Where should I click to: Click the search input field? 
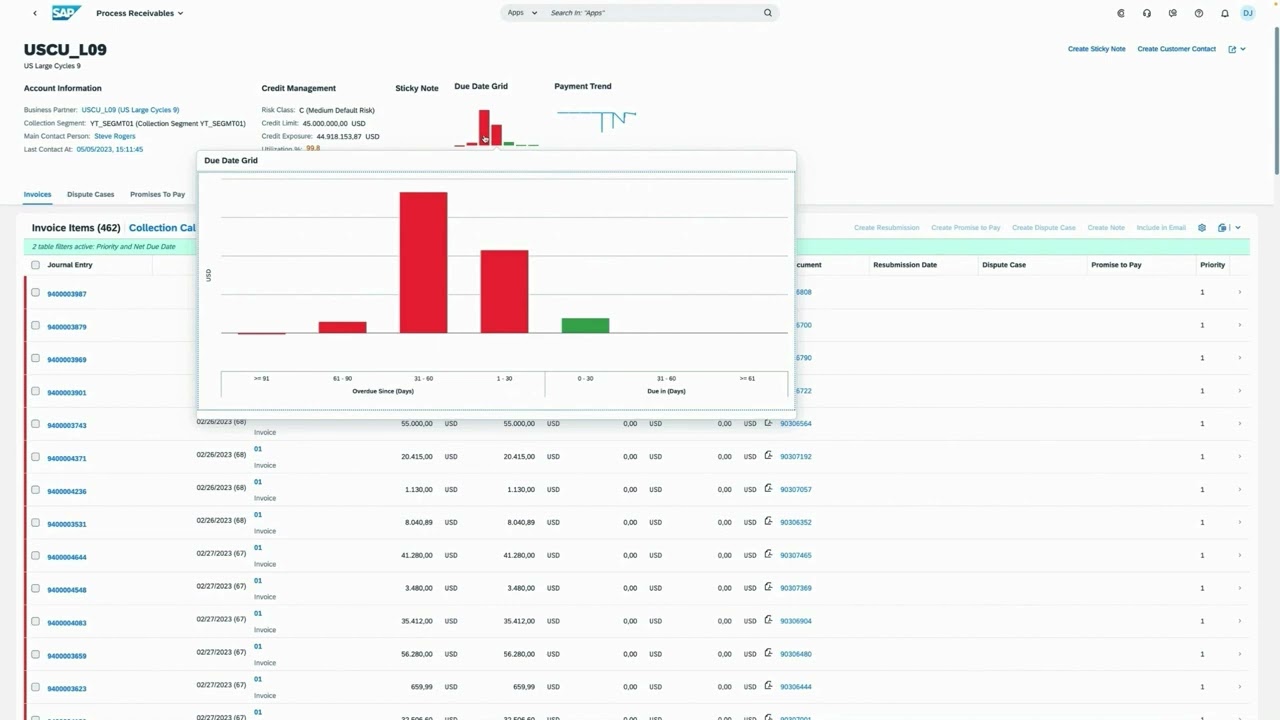655,13
